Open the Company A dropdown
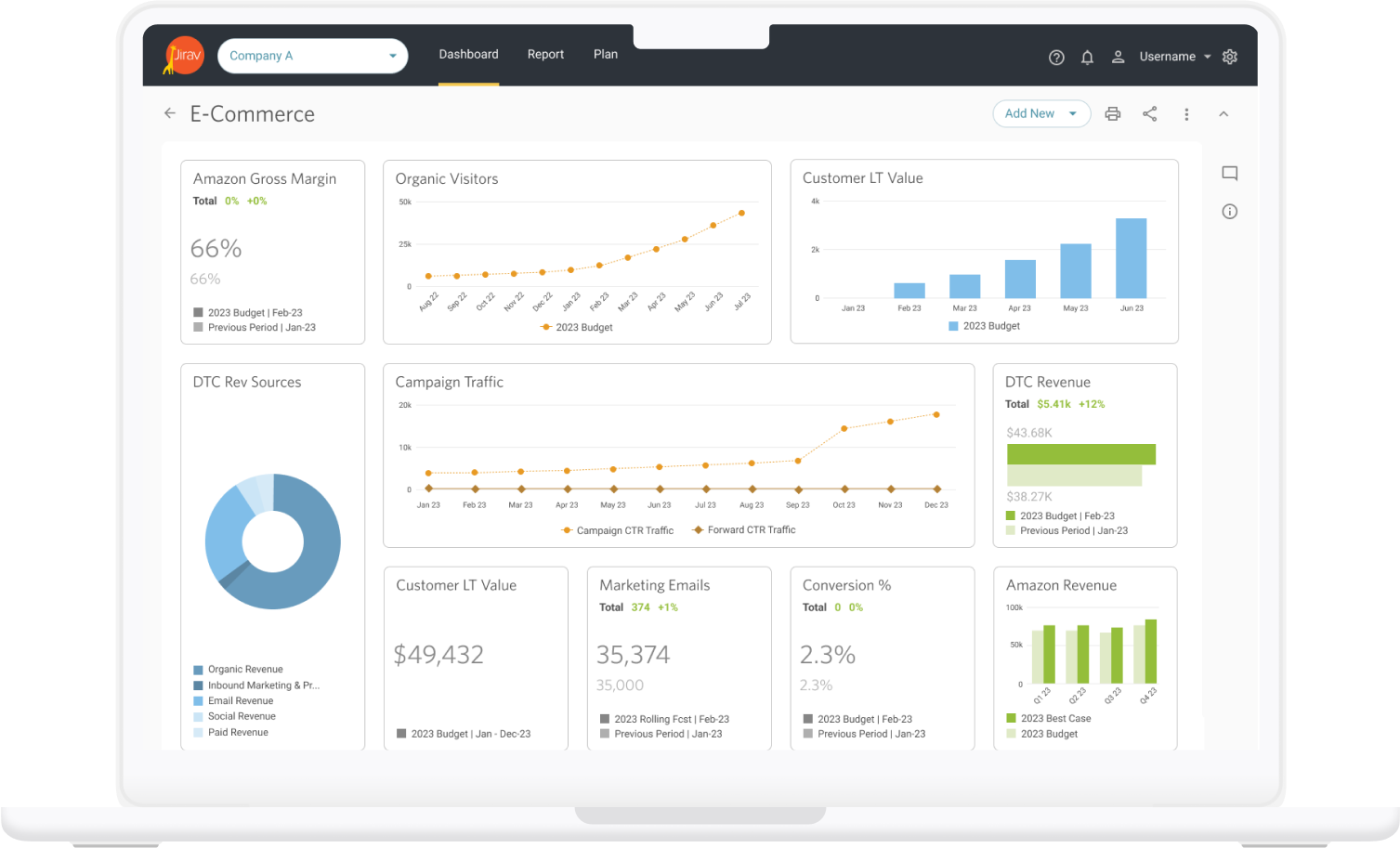 coord(312,56)
